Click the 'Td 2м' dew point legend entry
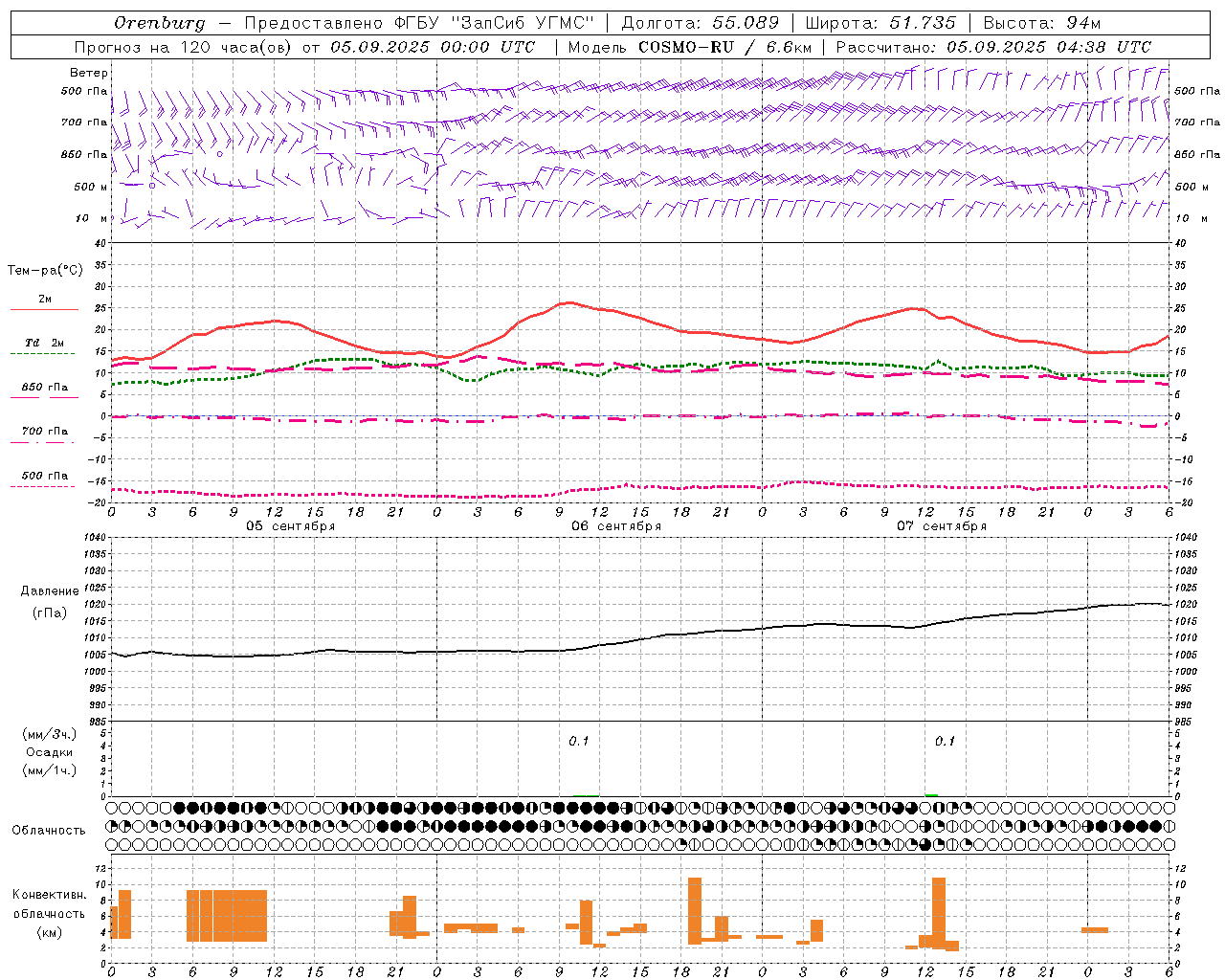 (x=44, y=343)
